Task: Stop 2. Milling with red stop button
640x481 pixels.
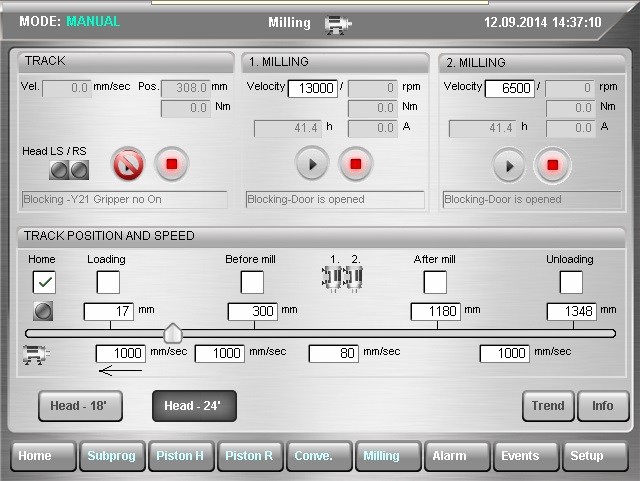Action: (553, 165)
